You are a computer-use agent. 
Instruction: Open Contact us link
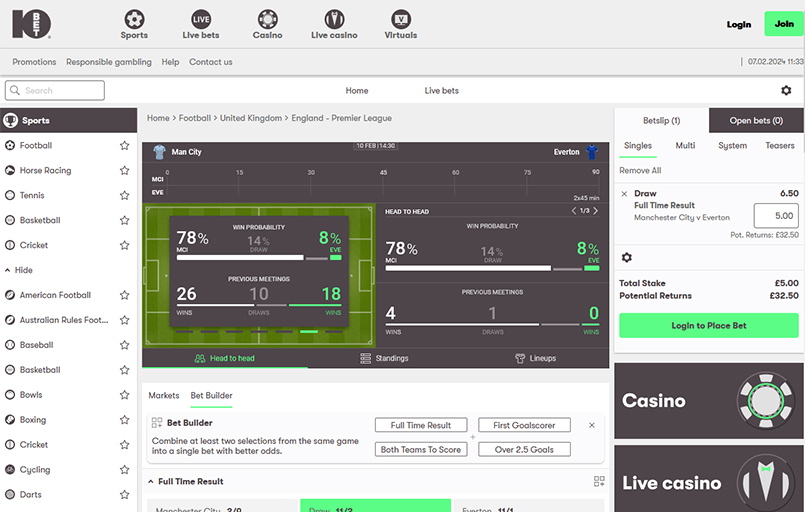pyautogui.click(x=210, y=62)
